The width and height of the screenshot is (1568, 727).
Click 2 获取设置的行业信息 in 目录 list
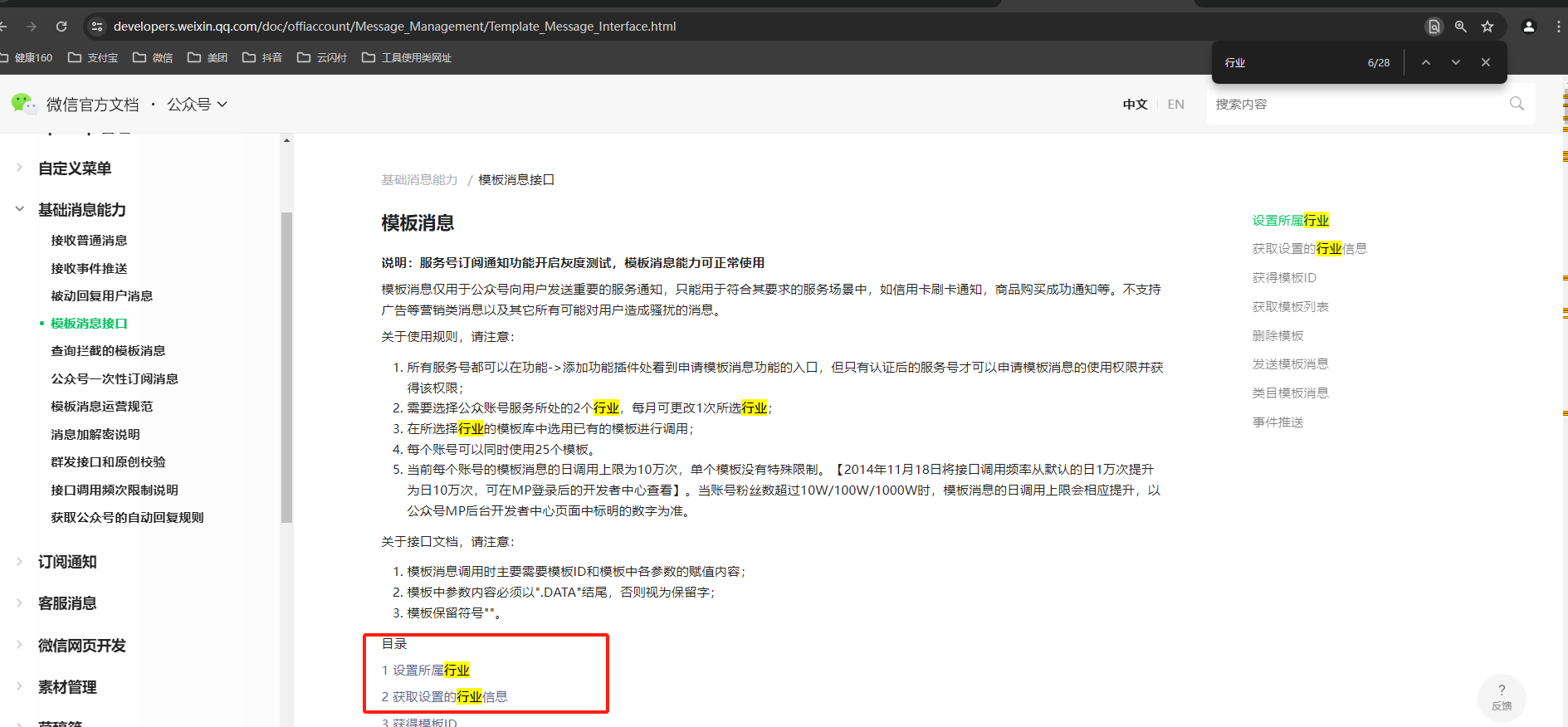pyautogui.click(x=445, y=697)
